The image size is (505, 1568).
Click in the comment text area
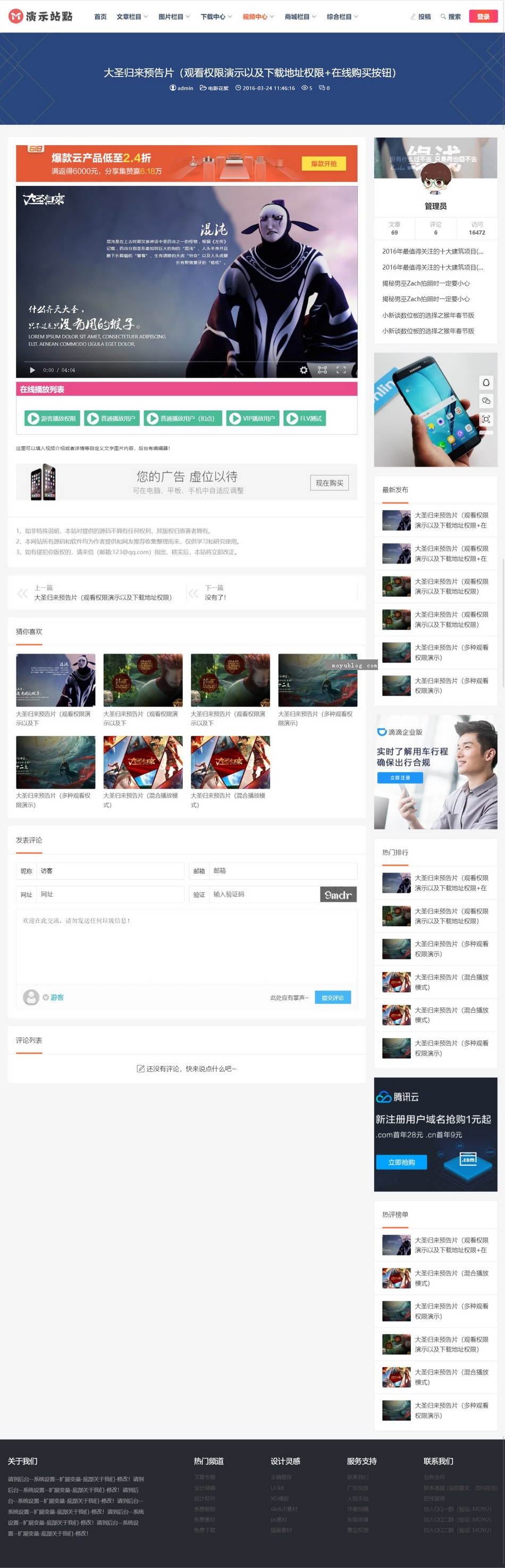coord(187,946)
